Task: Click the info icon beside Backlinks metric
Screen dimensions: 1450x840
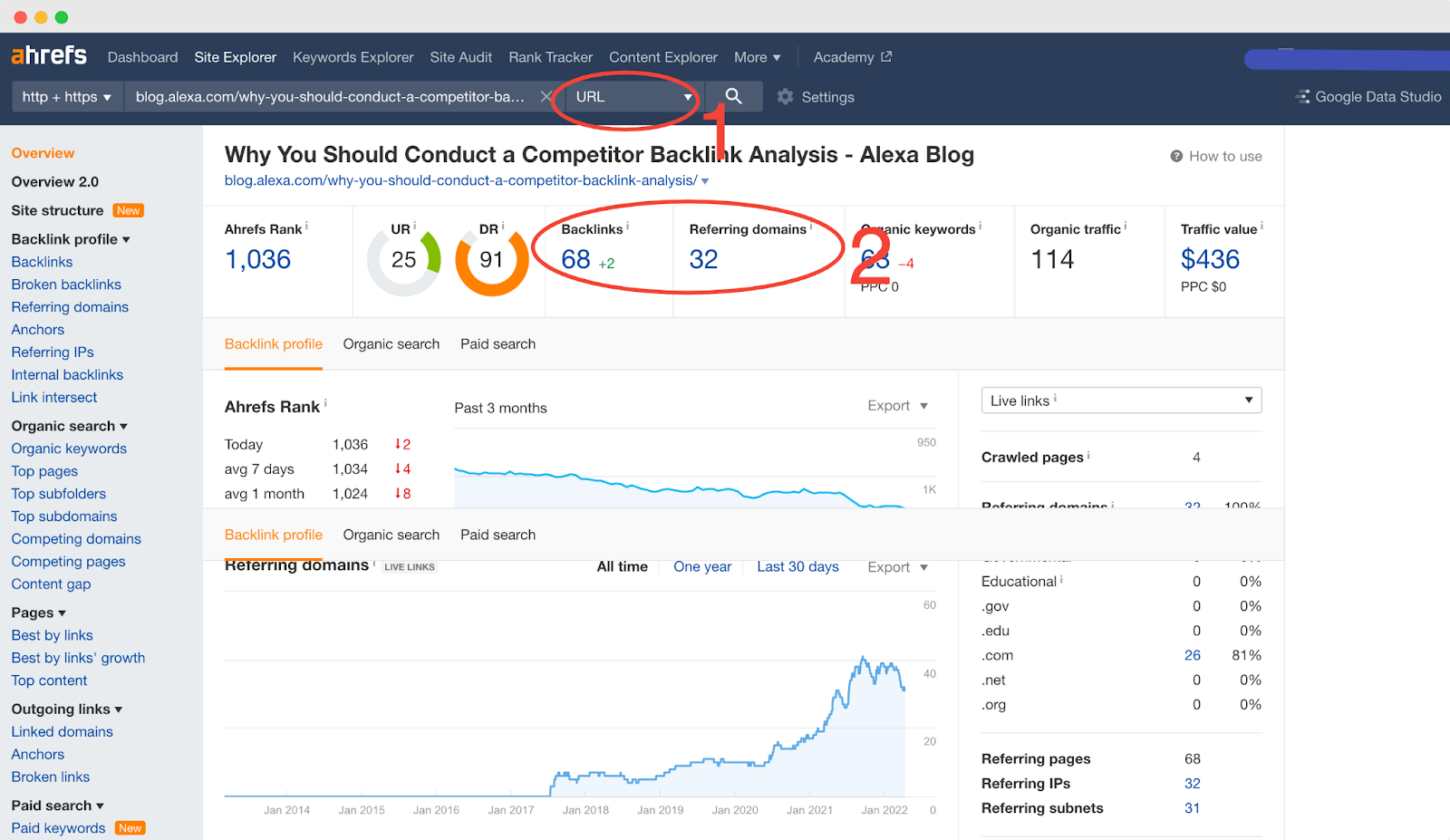Action: [x=627, y=226]
